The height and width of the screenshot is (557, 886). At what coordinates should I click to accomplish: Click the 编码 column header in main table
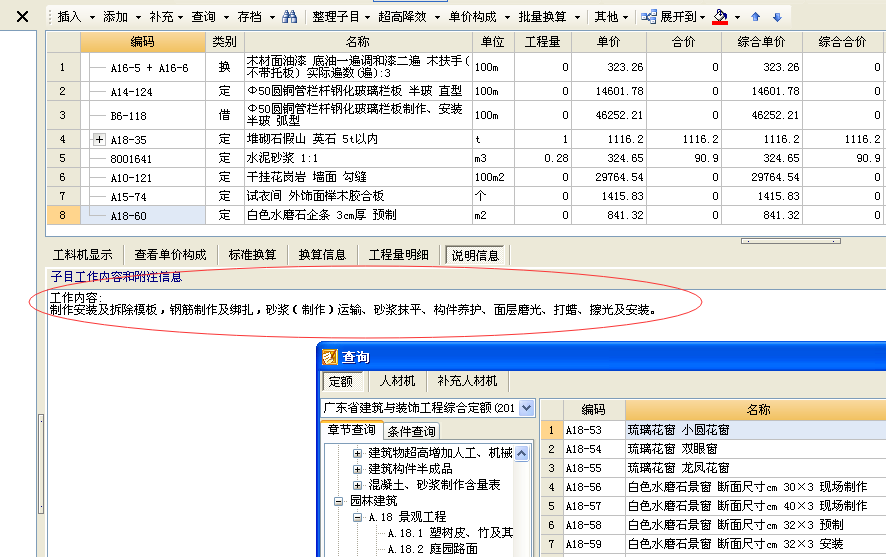tap(142, 42)
